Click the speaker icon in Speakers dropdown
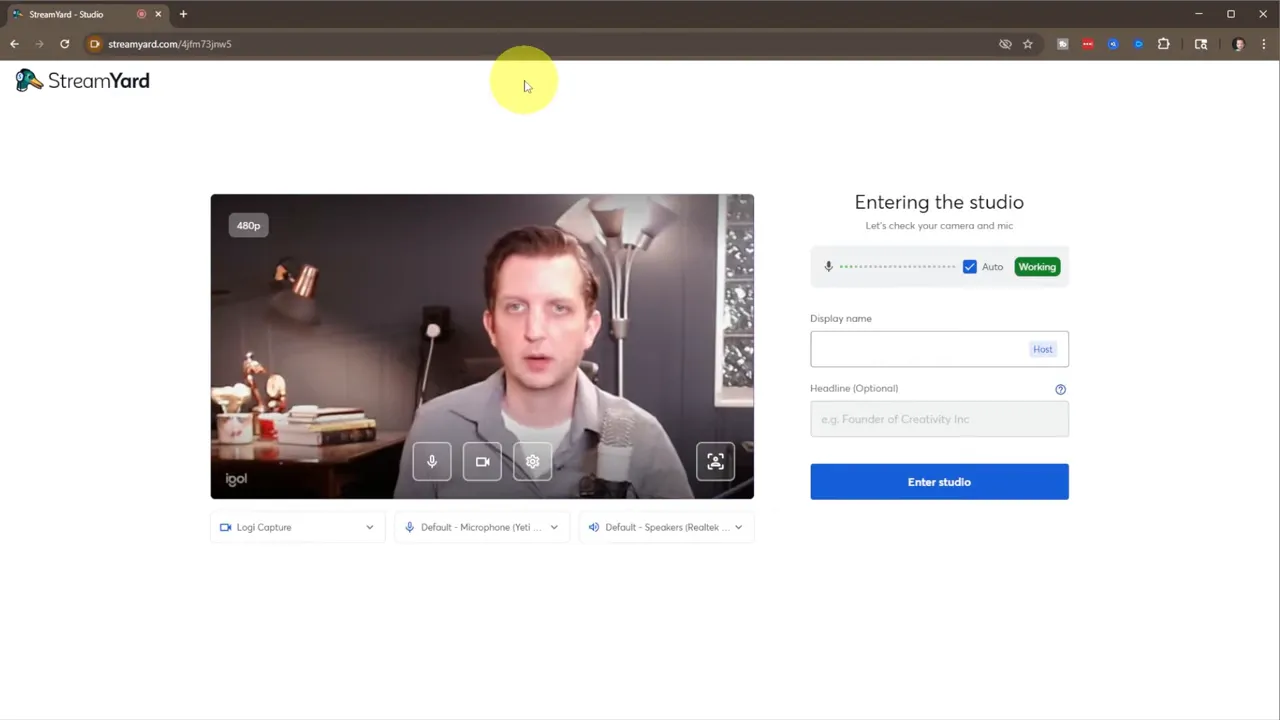 pos(594,527)
